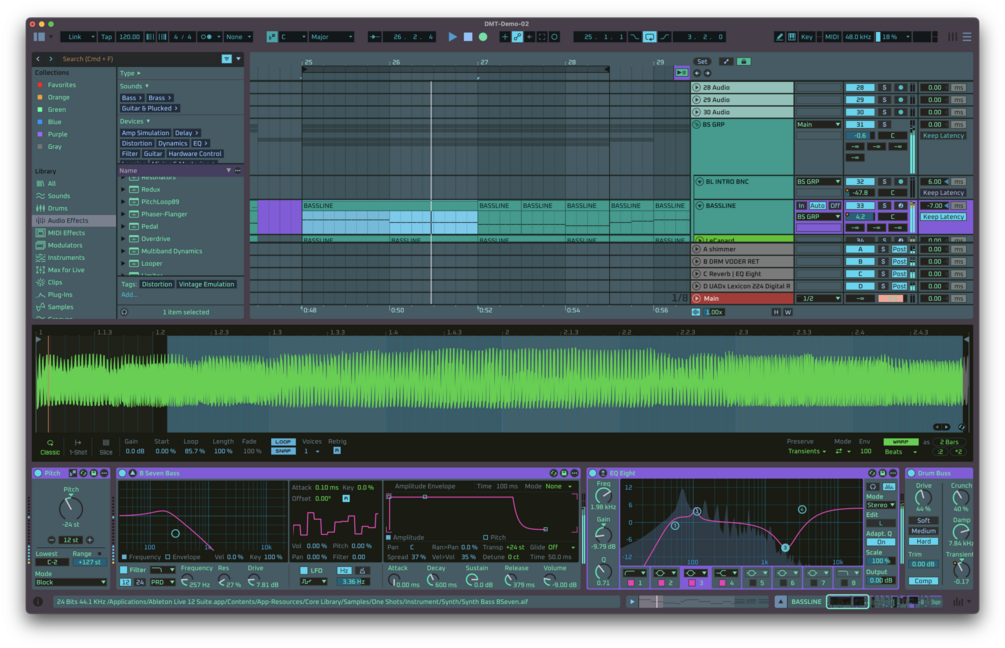Image resolution: width=1005 pixels, height=648 pixels.
Task: Select Slice mode icon in Simpler
Action: tap(106, 443)
